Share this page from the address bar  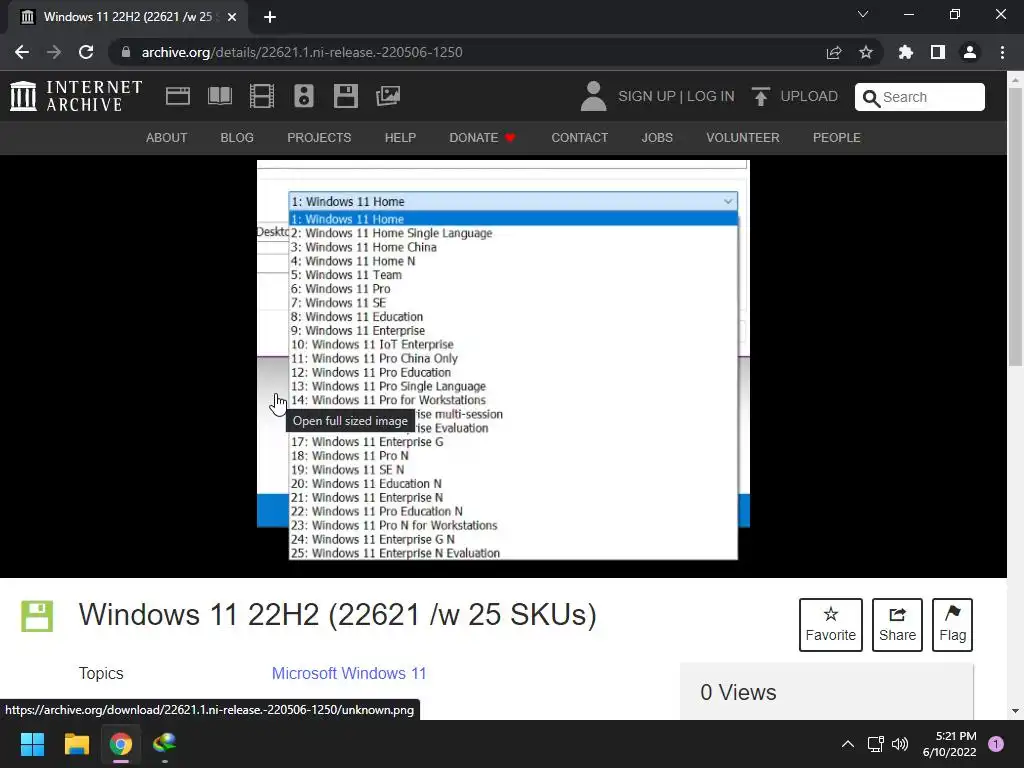[833, 52]
